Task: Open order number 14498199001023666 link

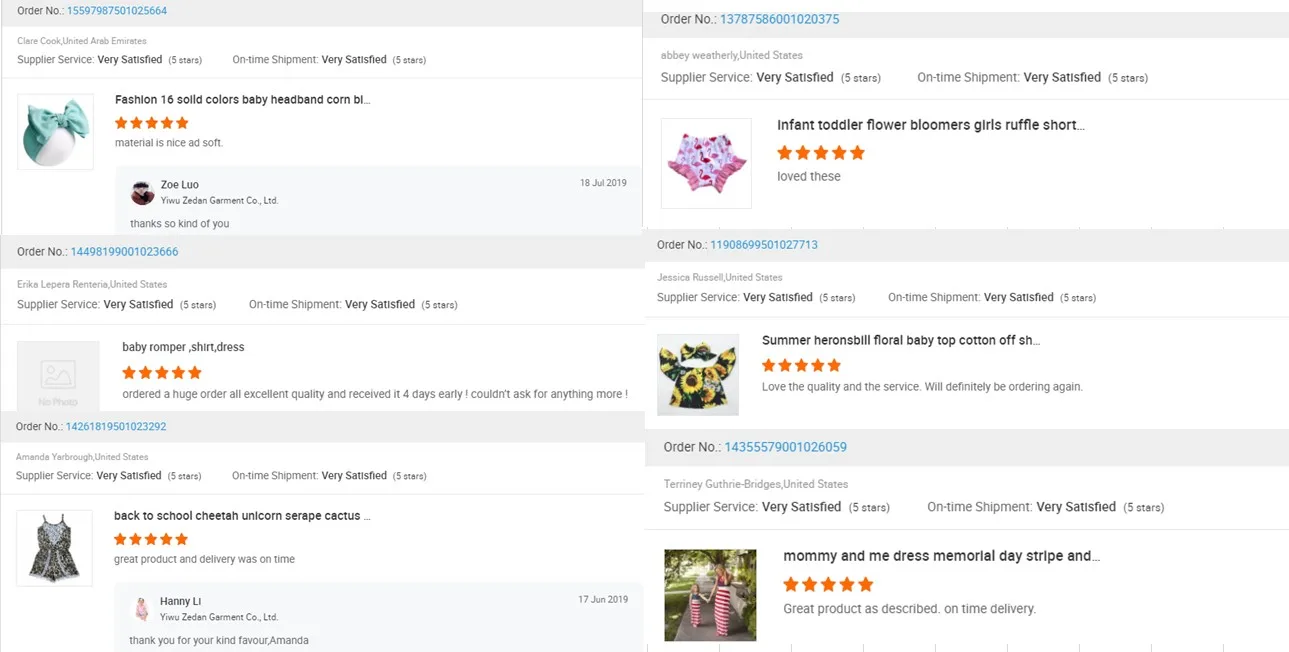Action: click(124, 252)
